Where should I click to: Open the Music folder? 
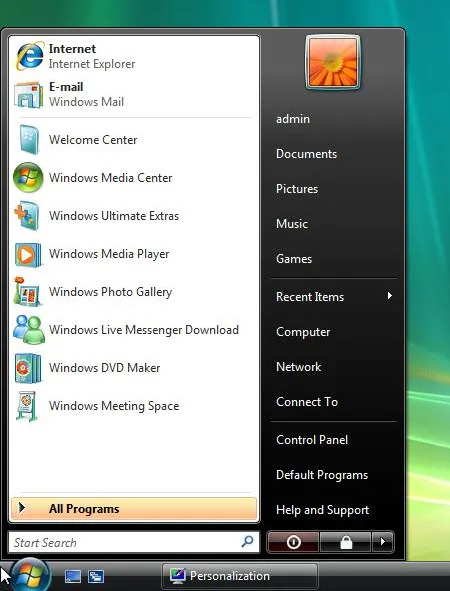click(292, 224)
